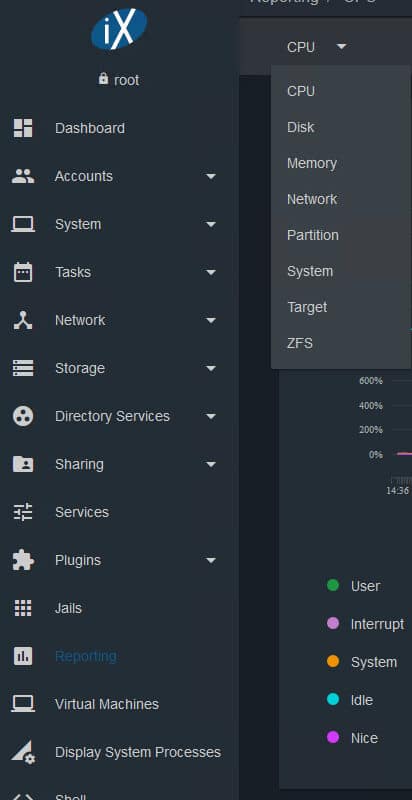
Task: Click the iX logo at top
Action: (x=119, y=29)
